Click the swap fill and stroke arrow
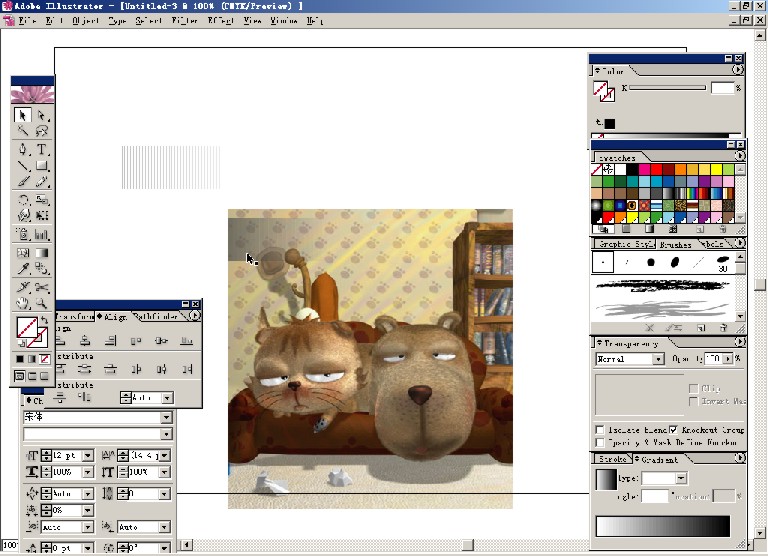The width and height of the screenshot is (768, 556). [44, 320]
